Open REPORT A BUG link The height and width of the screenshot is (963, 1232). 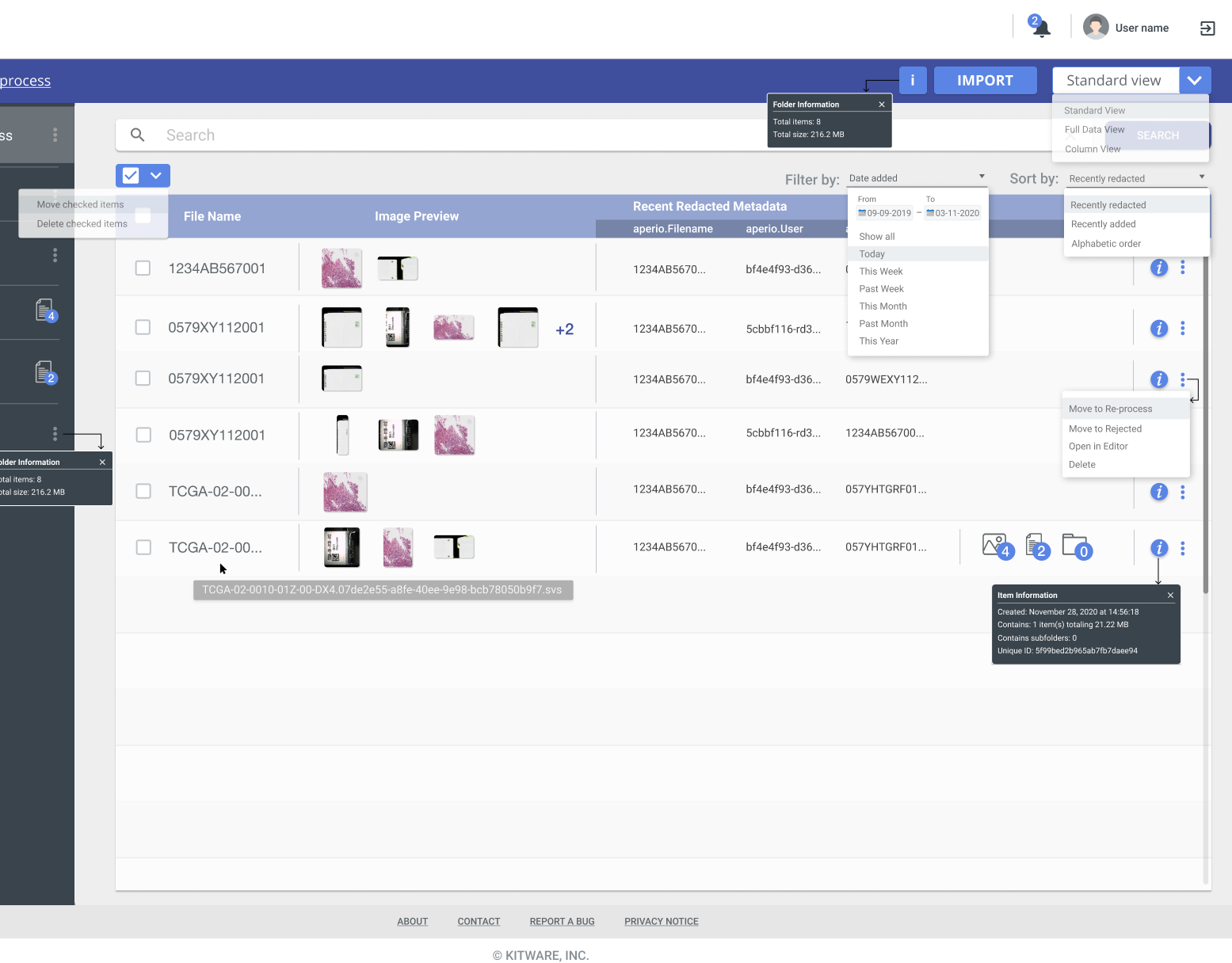[x=562, y=922]
